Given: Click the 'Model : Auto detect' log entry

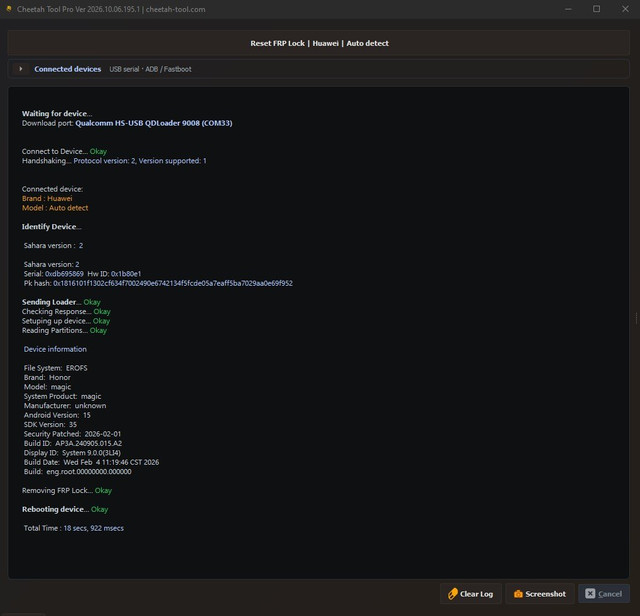Looking at the screenshot, I should pyautogui.click(x=55, y=208).
